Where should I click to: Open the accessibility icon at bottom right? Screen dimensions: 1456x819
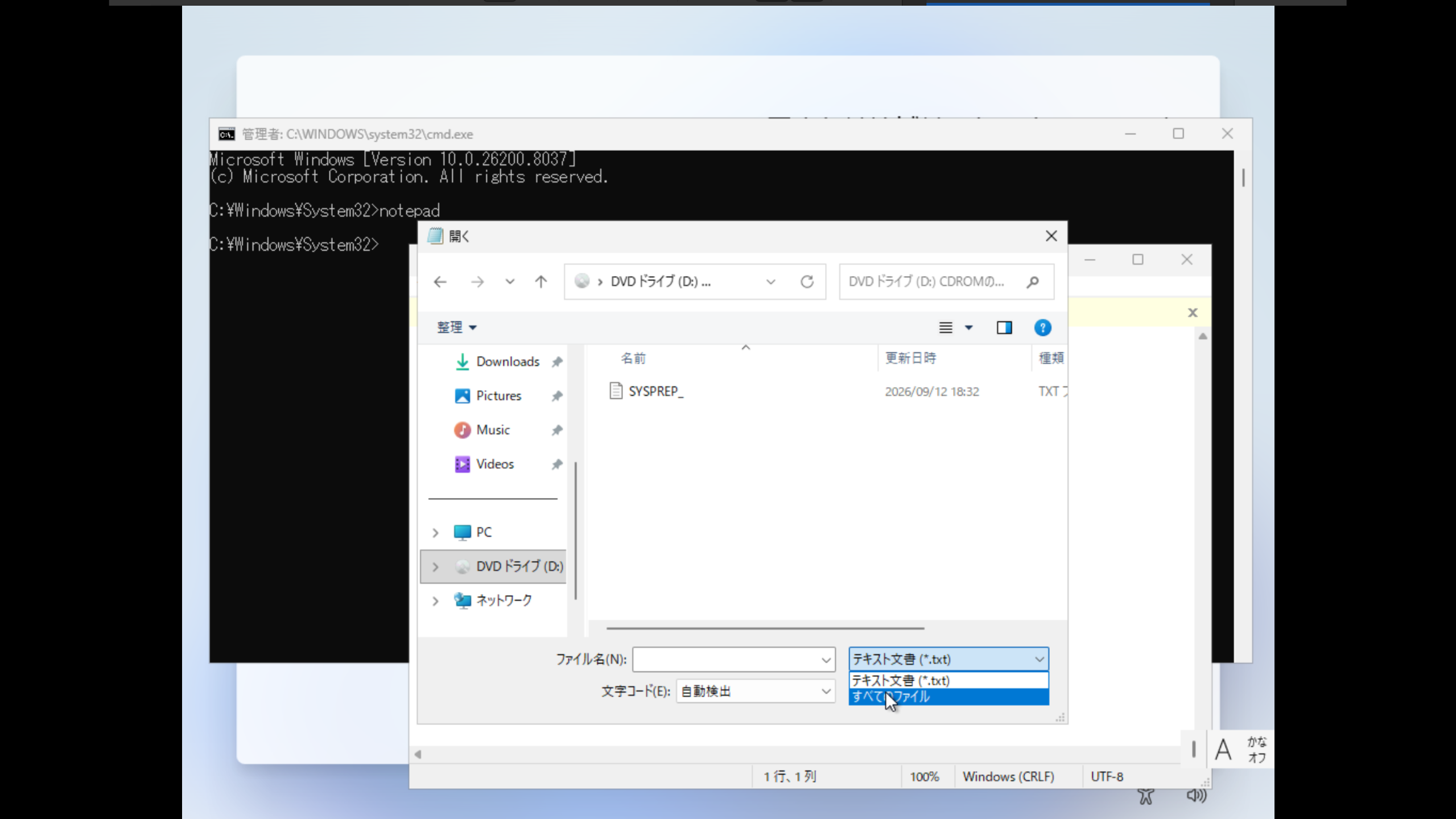pos(1146,796)
